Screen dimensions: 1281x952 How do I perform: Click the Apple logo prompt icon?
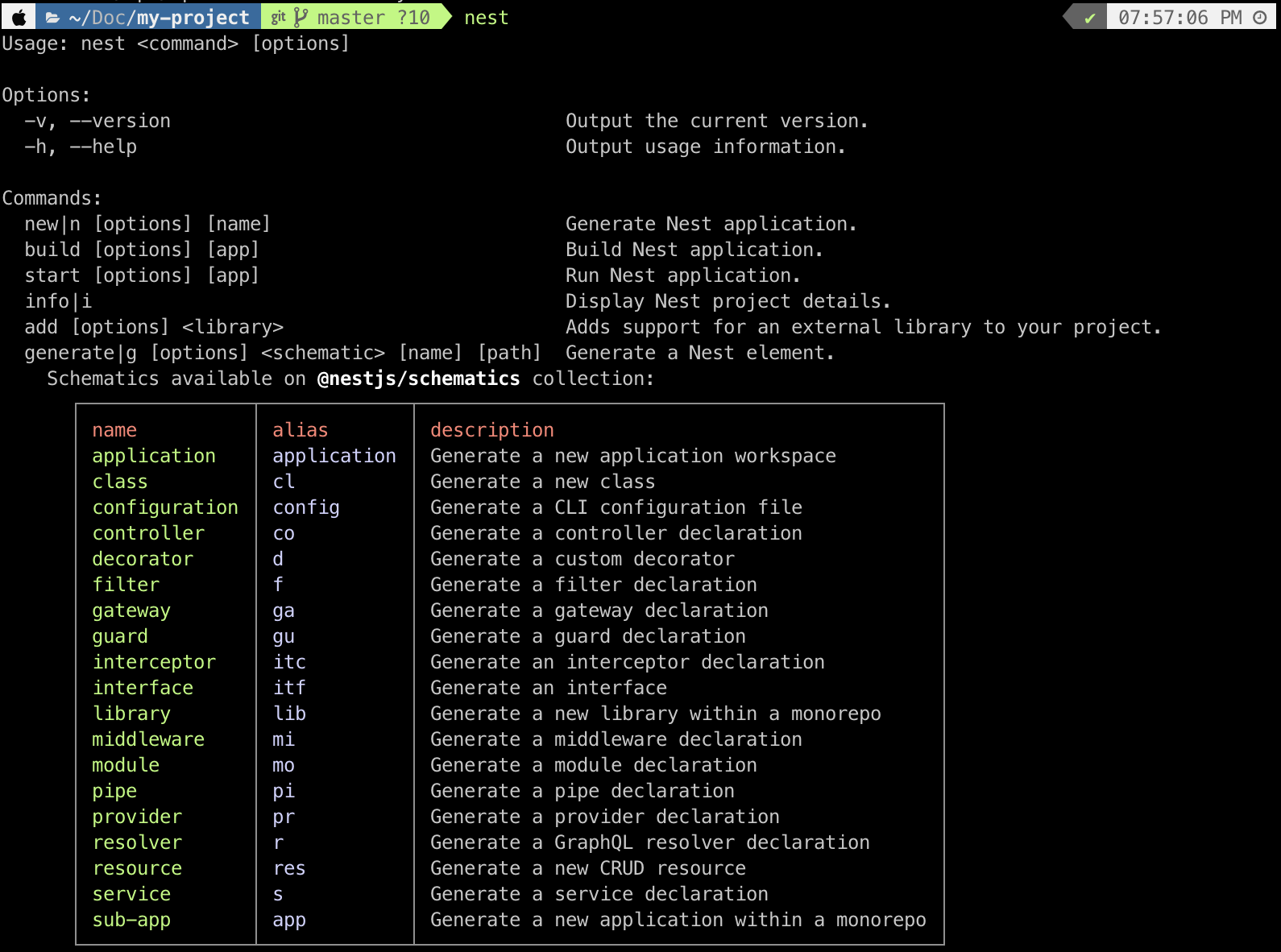18,18
